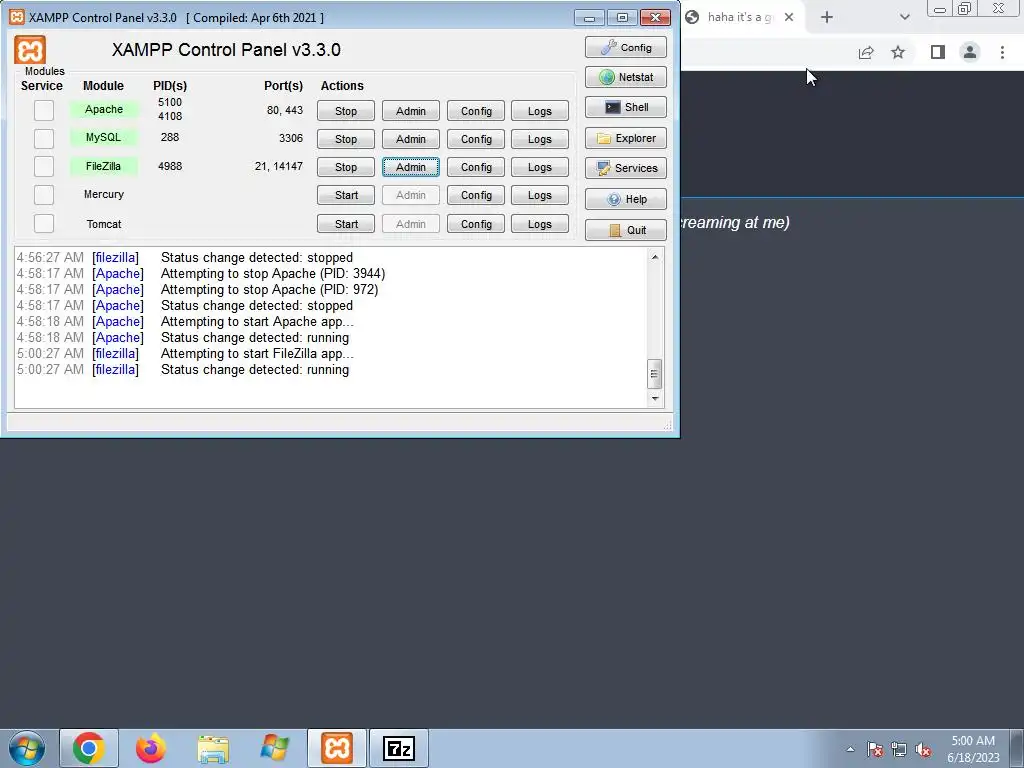Open the Help button
This screenshot has height=768, width=1024.
click(x=626, y=199)
